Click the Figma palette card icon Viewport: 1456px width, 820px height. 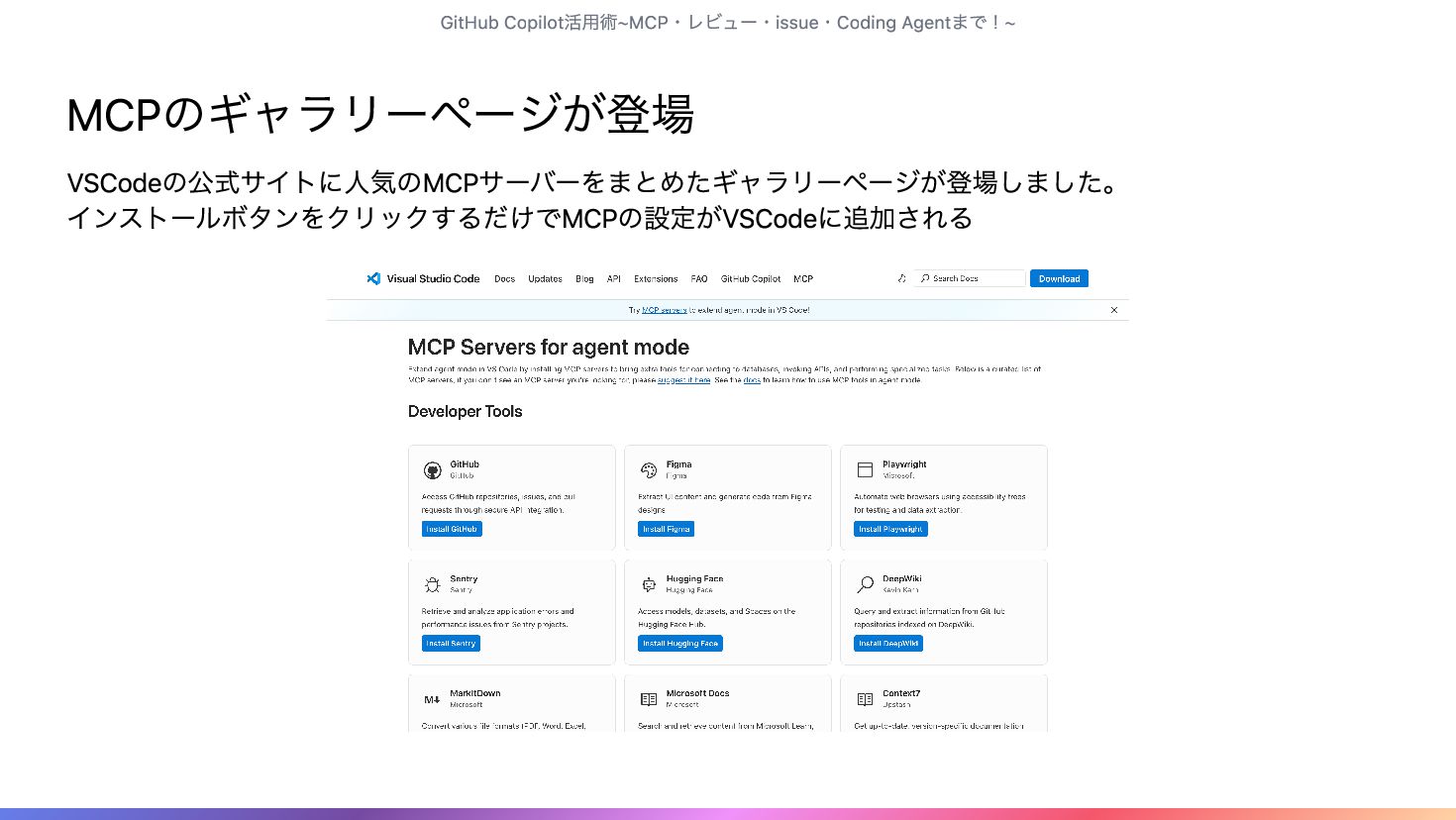tap(649, 470)
